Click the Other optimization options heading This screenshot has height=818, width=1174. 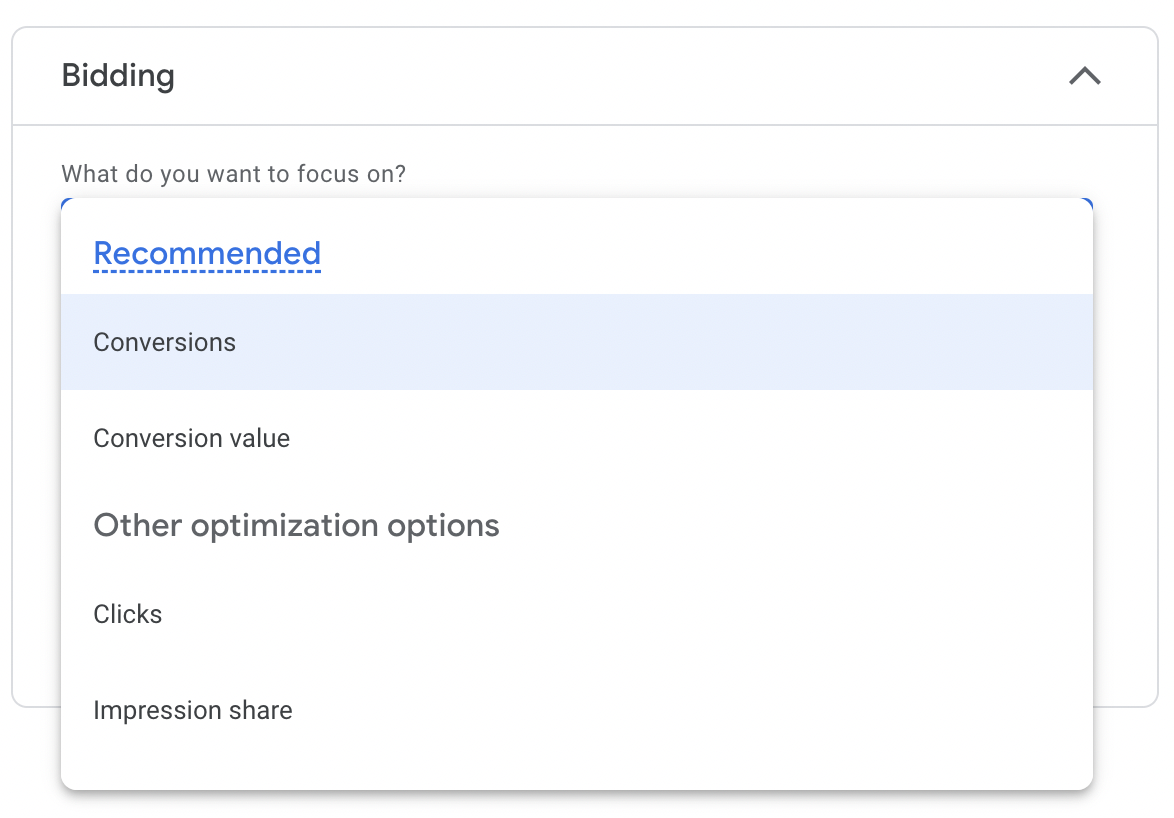click(296, 524)
